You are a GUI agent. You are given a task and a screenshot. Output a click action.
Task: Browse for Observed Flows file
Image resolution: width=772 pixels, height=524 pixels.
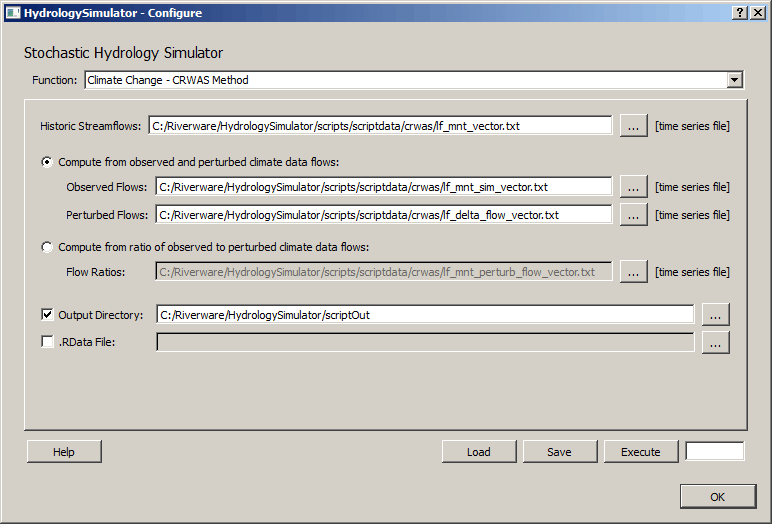(x=634, y=187)
